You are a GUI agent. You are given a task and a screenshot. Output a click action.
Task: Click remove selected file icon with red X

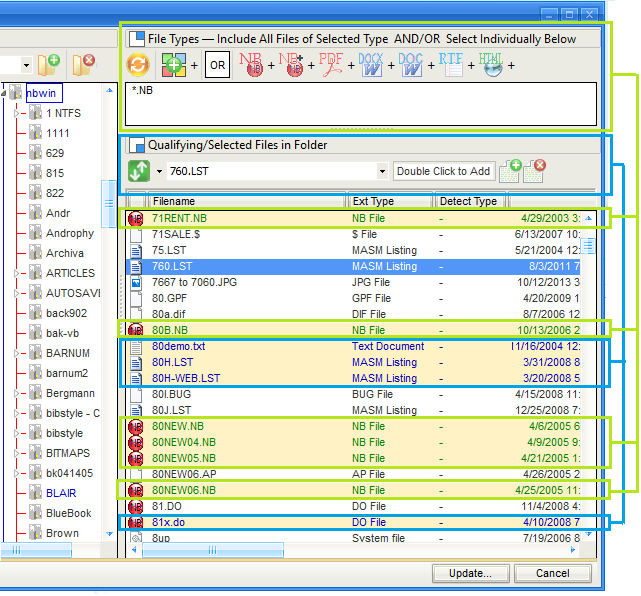click(535, 171)
